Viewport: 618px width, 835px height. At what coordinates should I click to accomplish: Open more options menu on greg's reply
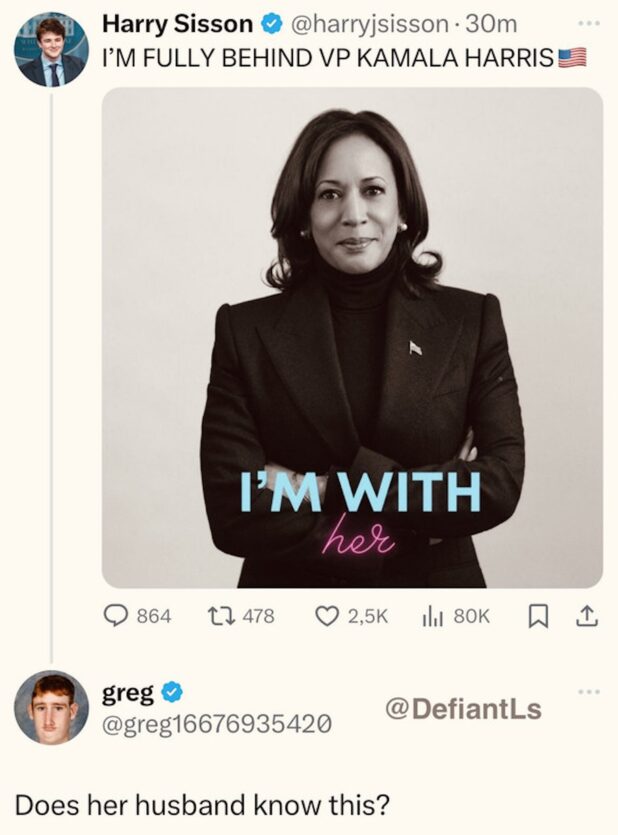[x=589, y=692]
